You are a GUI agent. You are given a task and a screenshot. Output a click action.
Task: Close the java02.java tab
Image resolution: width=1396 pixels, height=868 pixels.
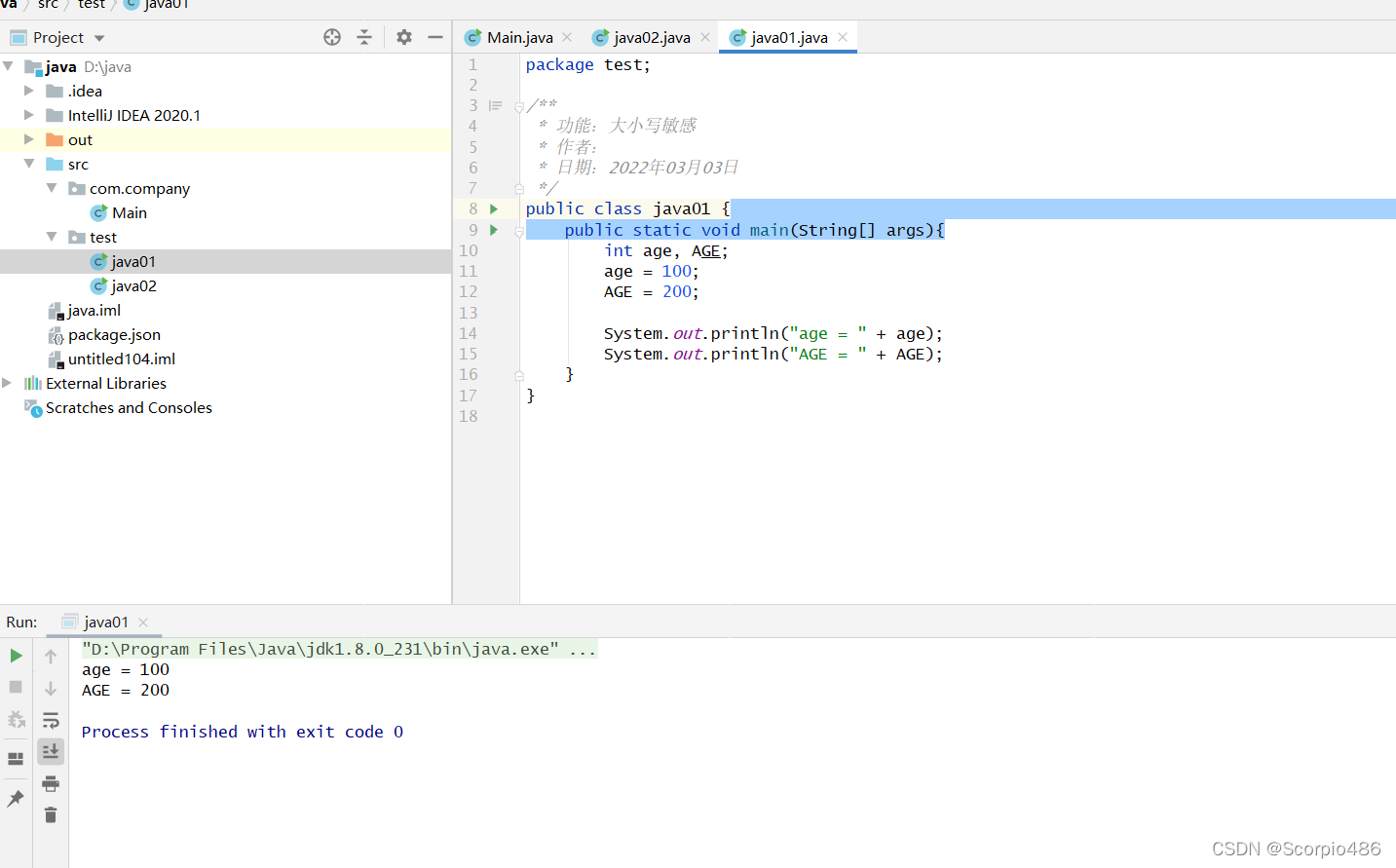705,37
